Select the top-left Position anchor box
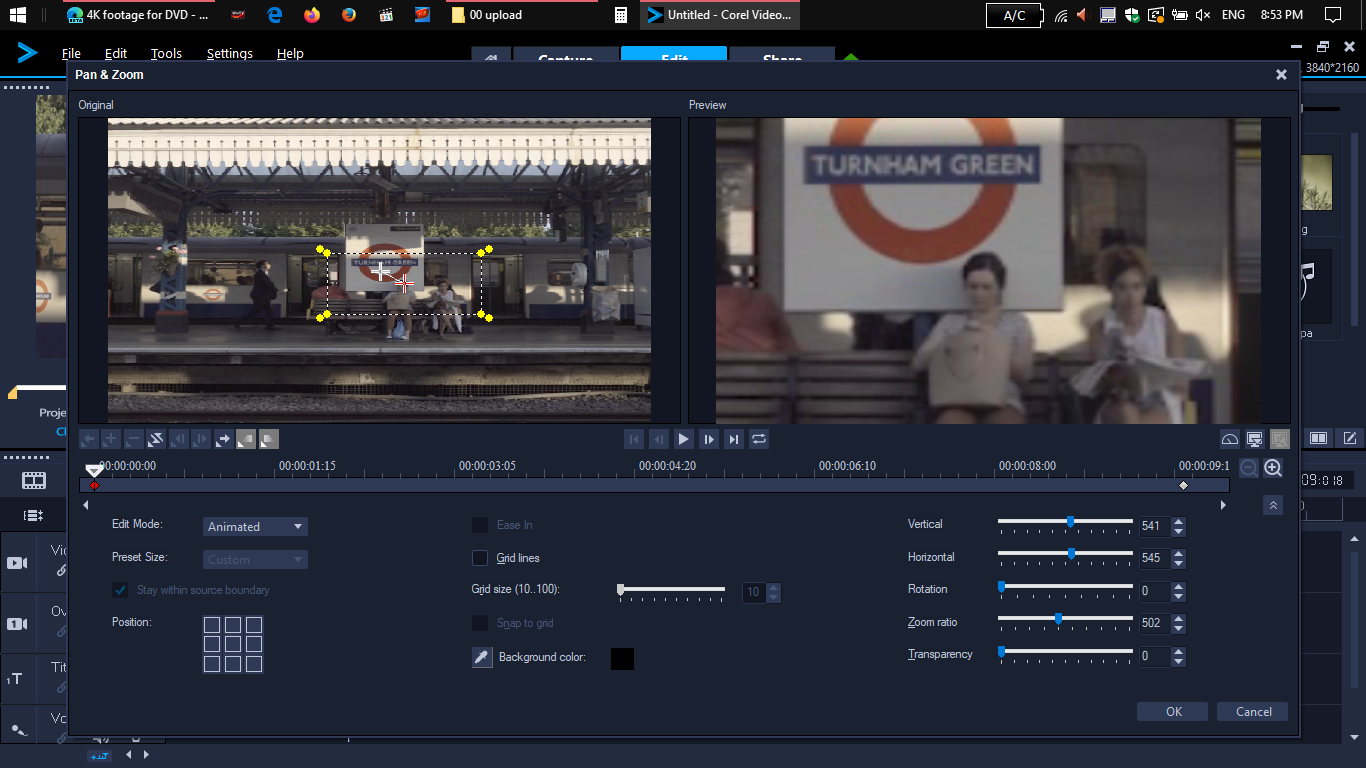Viewport: 1366px width, 768px height. click(x=212, y=625)
